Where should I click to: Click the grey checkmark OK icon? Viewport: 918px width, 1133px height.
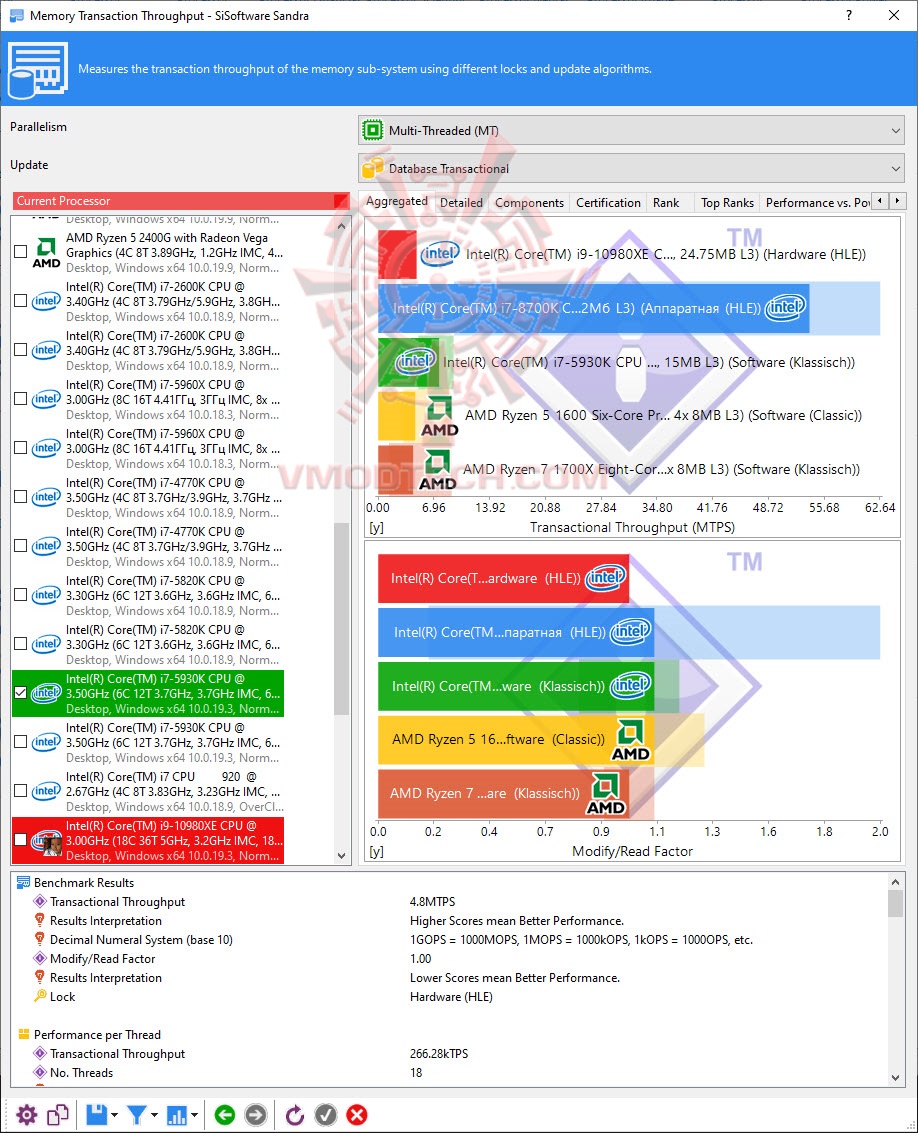326,1115
